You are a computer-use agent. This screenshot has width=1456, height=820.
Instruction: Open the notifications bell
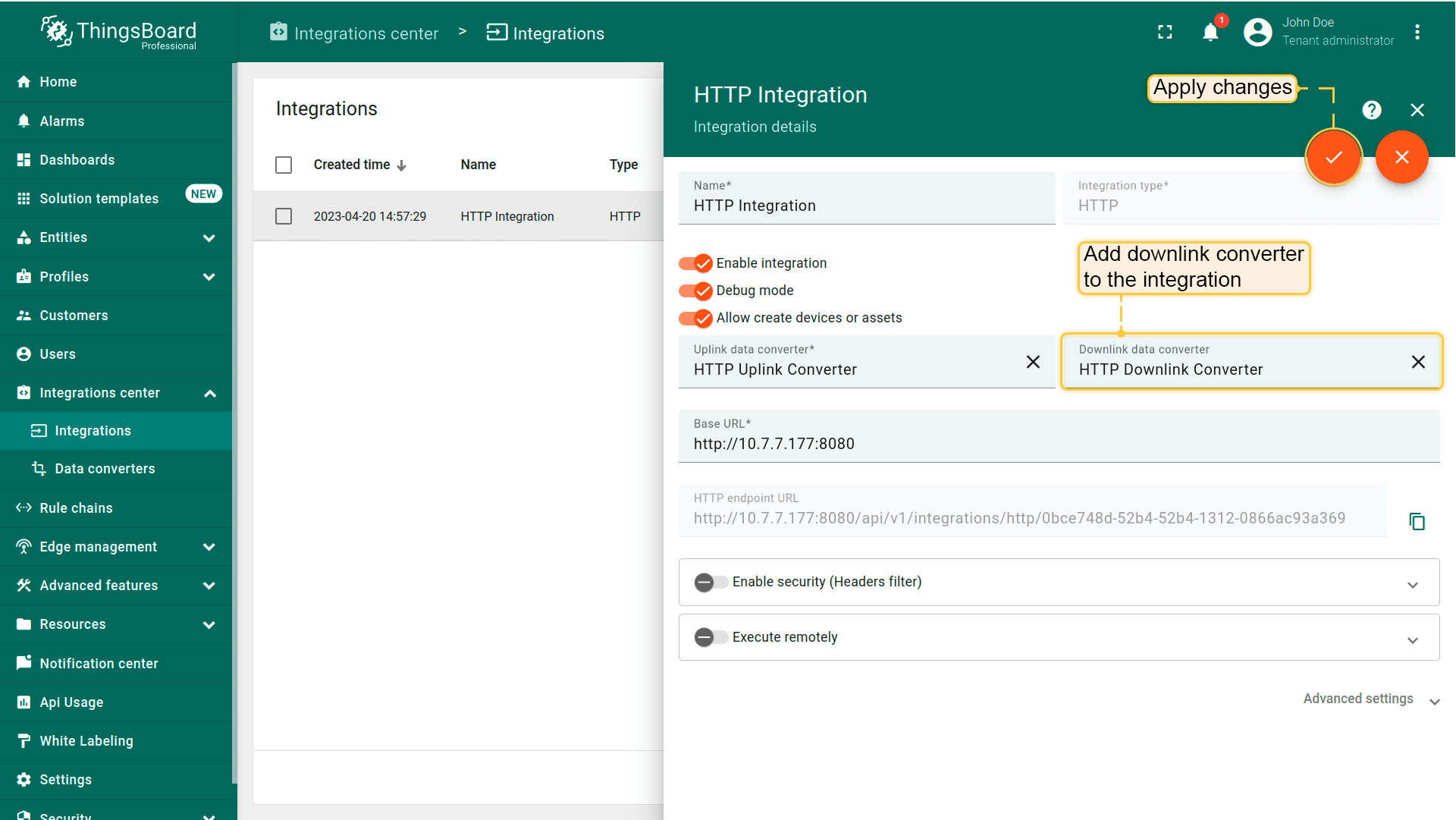pyautogui.click(x=1210, y=33)
